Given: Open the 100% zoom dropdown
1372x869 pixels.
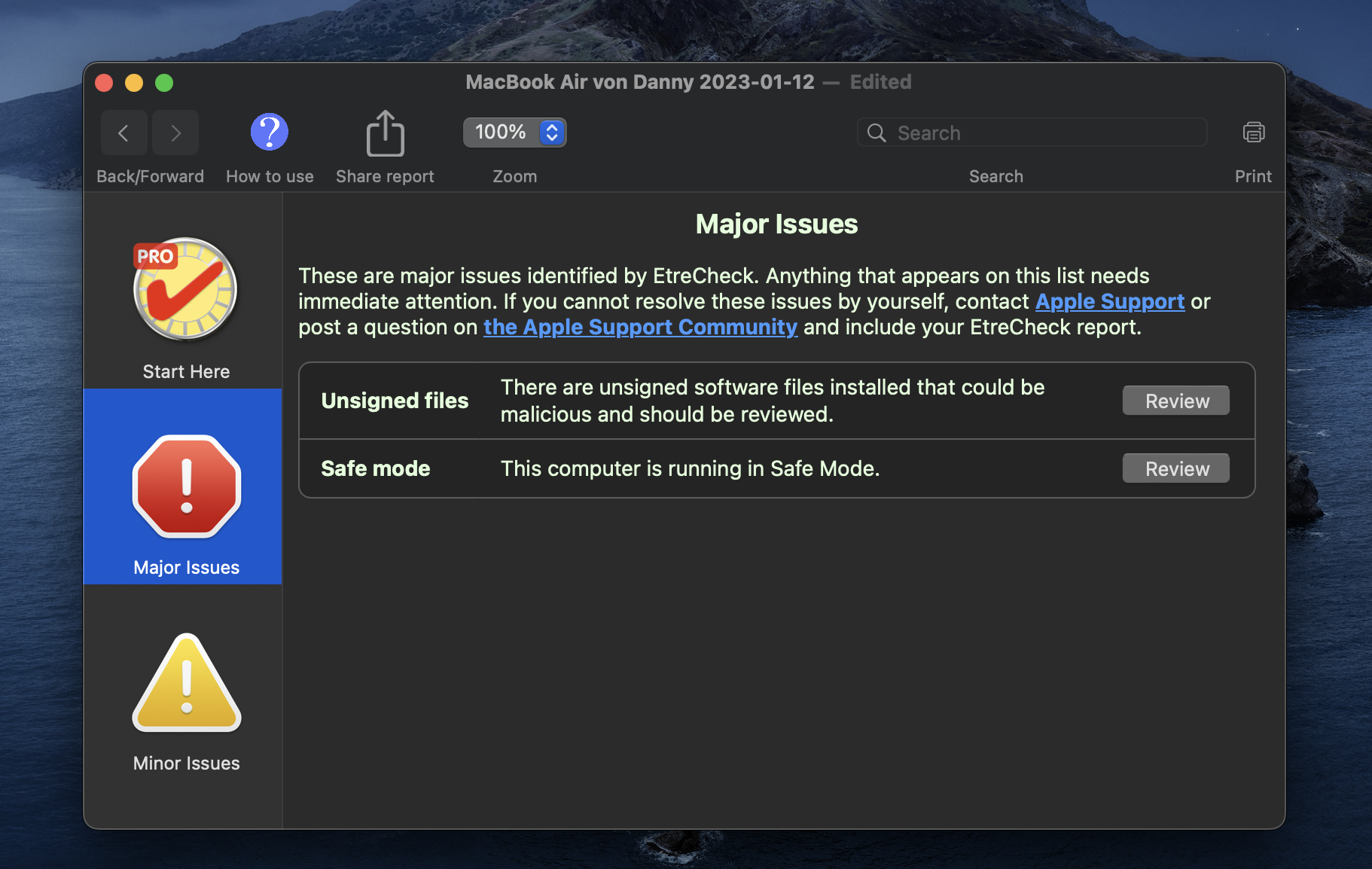Looking at the screenshot, I should pos(515,133).
